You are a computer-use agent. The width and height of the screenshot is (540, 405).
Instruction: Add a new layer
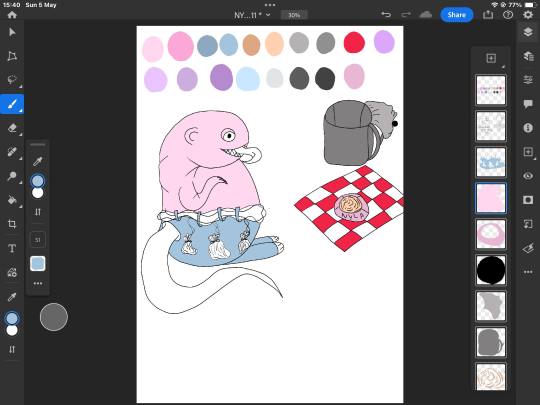click(x=491, y=58)
